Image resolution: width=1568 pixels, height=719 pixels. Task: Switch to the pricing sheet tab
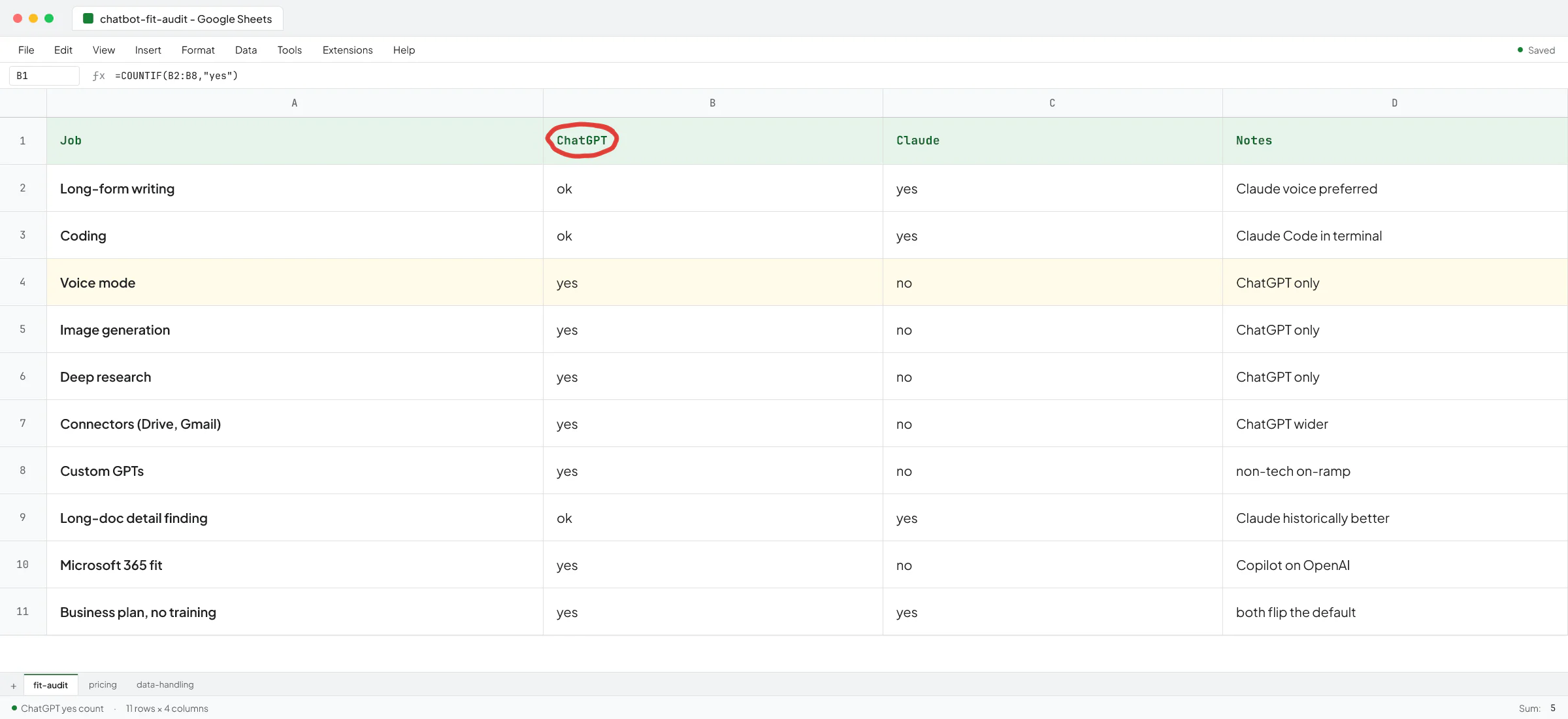(103, 684)
